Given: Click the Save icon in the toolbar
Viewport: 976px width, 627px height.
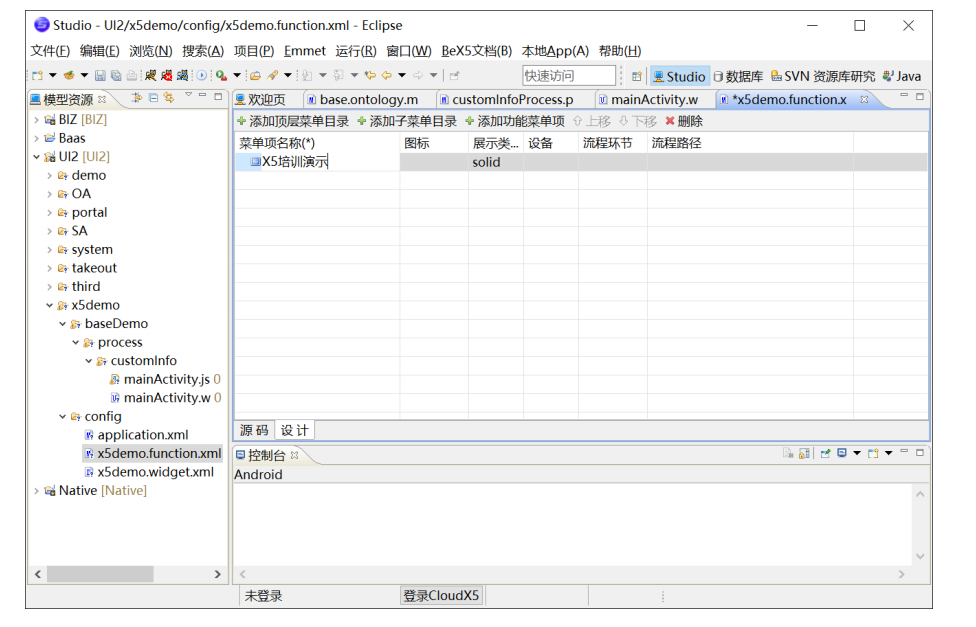Looking at the screenshot, I should (x=102, y=74).
